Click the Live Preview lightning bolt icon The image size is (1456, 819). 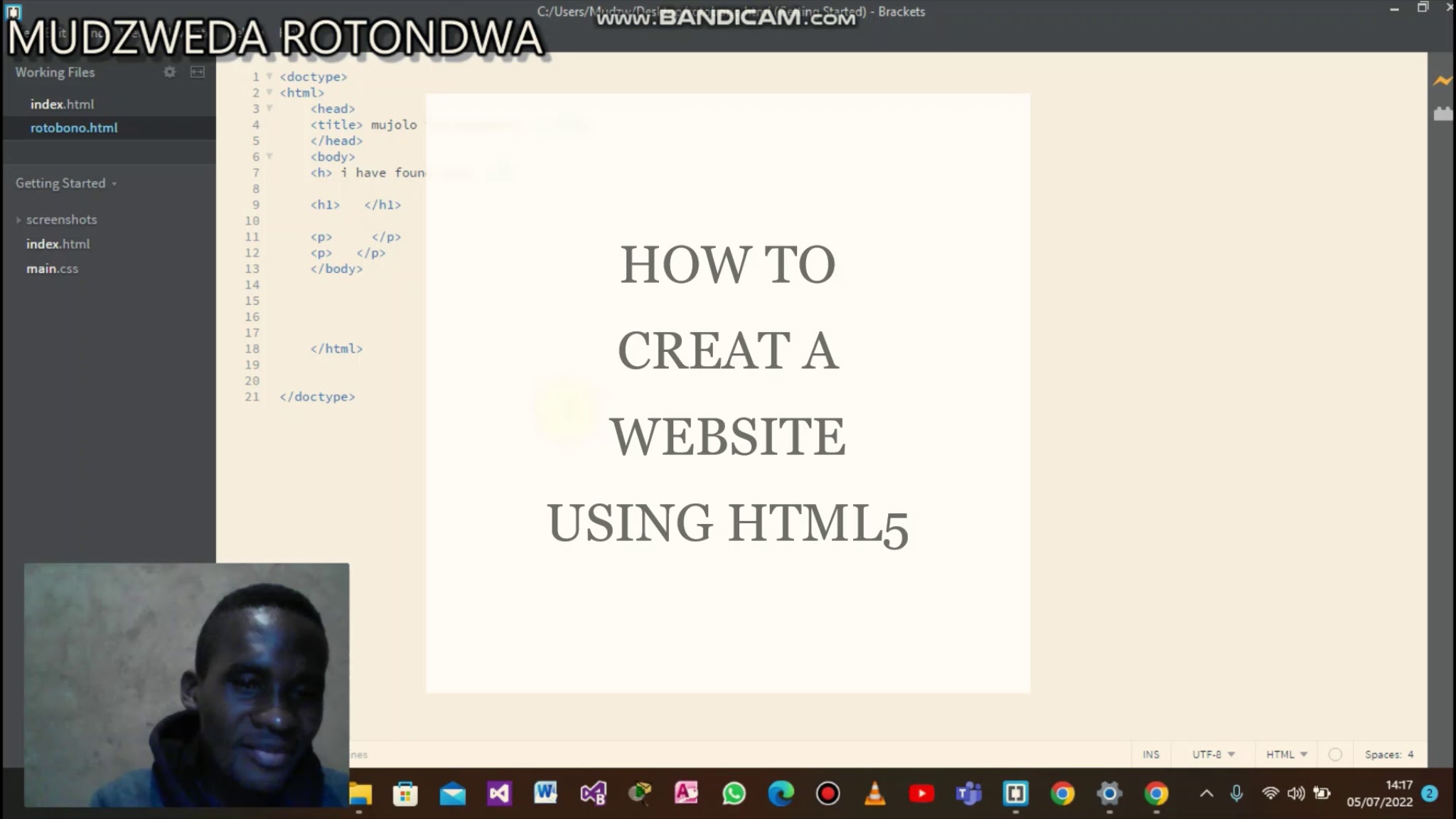[1442, 81]
